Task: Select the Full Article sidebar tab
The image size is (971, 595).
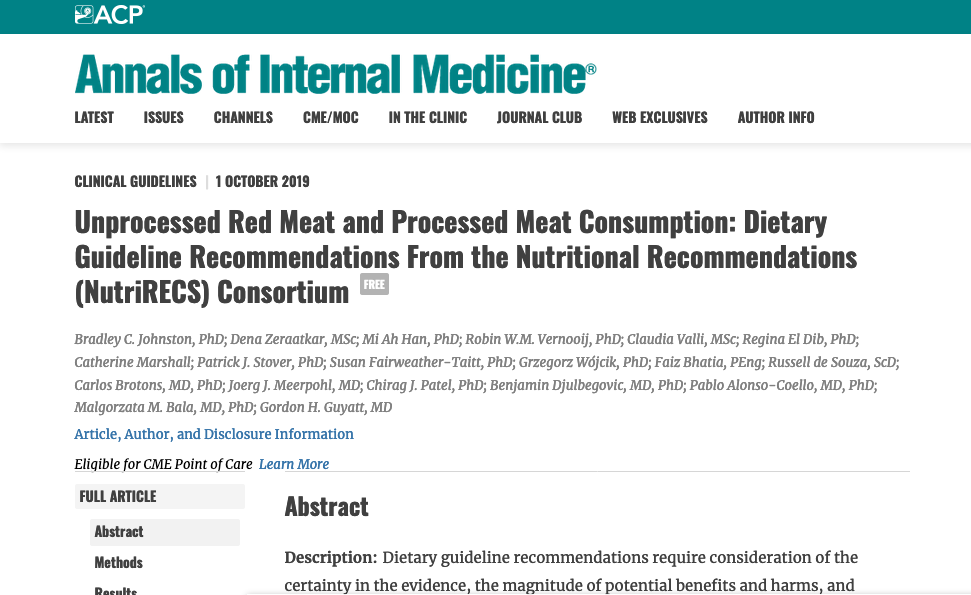Action: click(x=118, y=496)
